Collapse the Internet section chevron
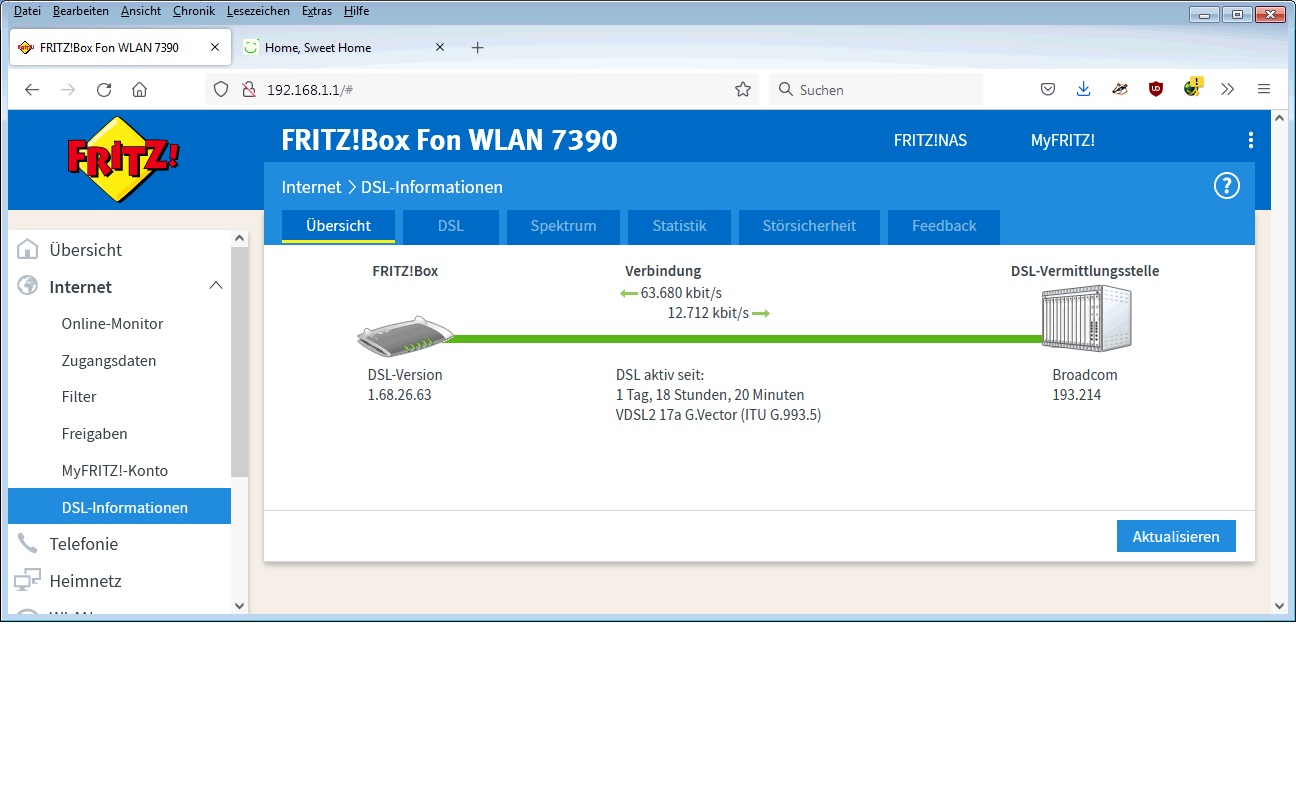This screenshot has height=798, width=1296. pos(215,286)
